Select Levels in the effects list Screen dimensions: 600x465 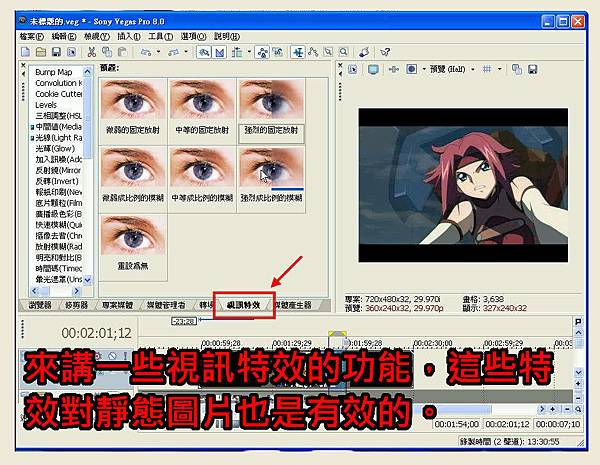(x=46, y=105)
